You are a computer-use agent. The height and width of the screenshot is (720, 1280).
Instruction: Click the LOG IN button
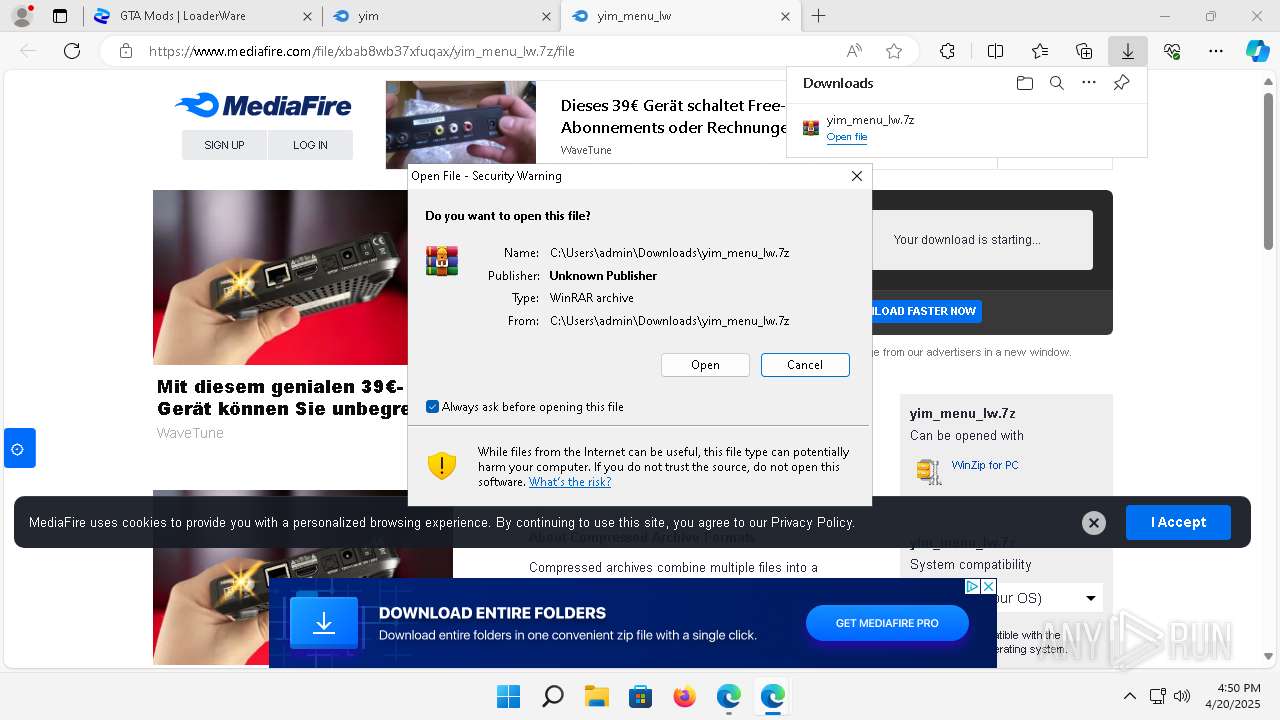click(310, 145)
